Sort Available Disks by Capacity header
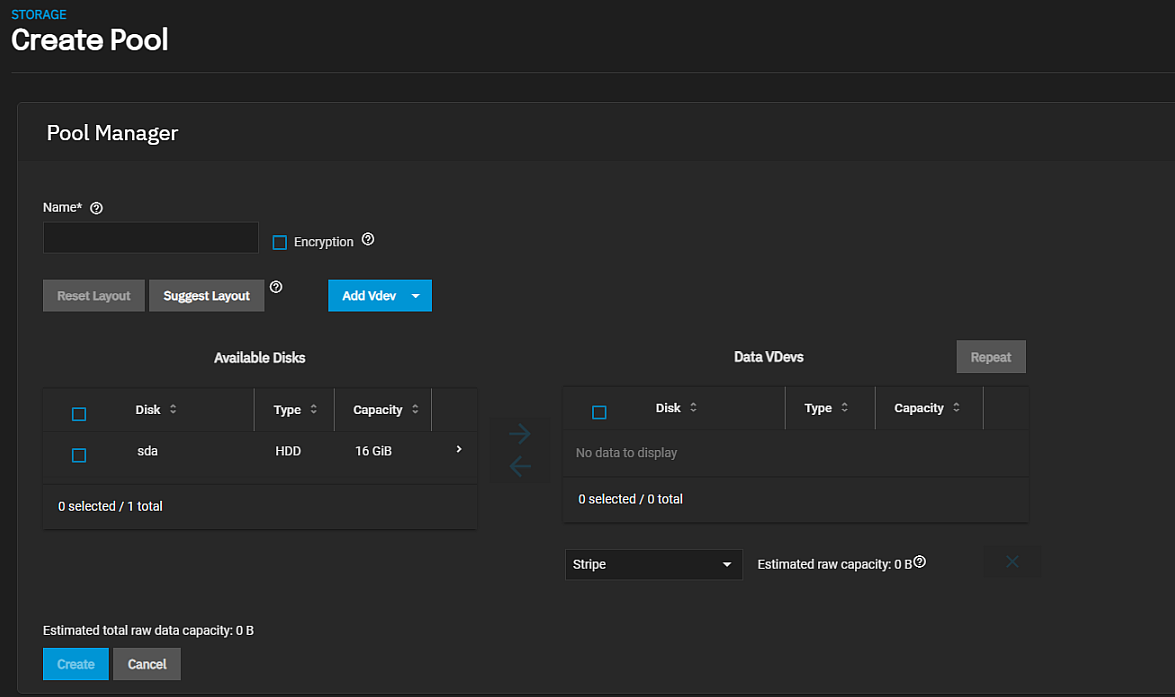Screen dimensions: 1175x697 379,410
